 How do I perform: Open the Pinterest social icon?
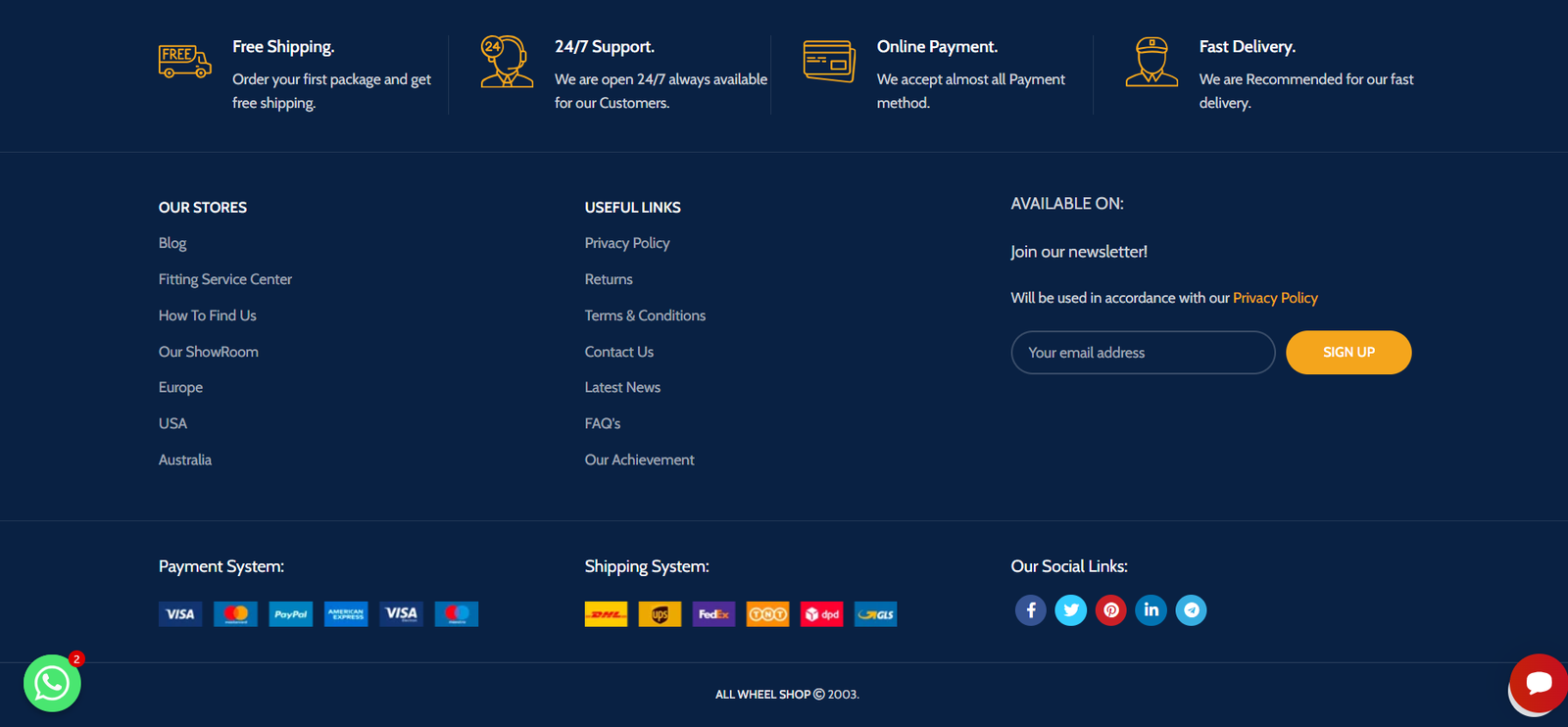(1110, 610)
